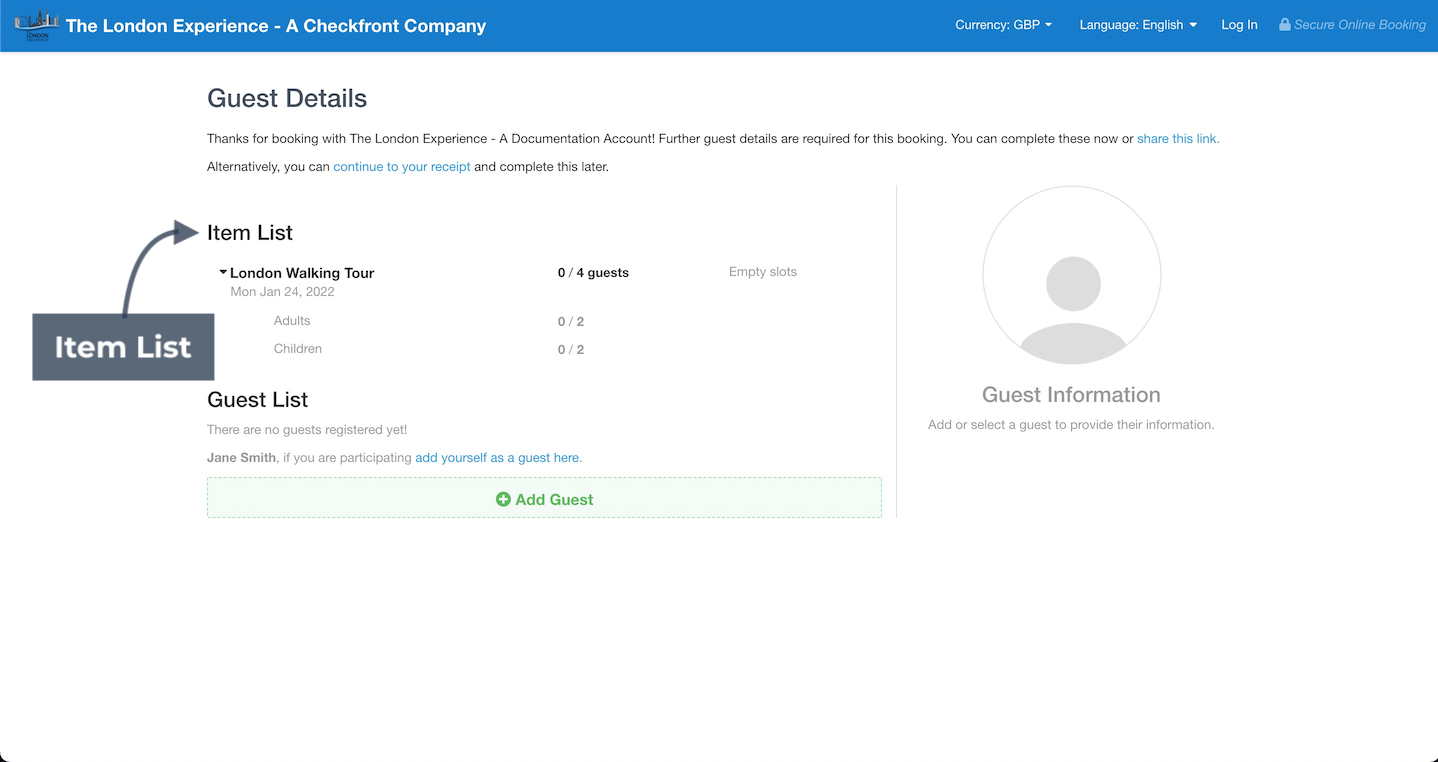Image resolution: width=1438 pixels, height=762 pixels.
Task: Click the Adults 0 / 2 count
Action: (571, 322)
